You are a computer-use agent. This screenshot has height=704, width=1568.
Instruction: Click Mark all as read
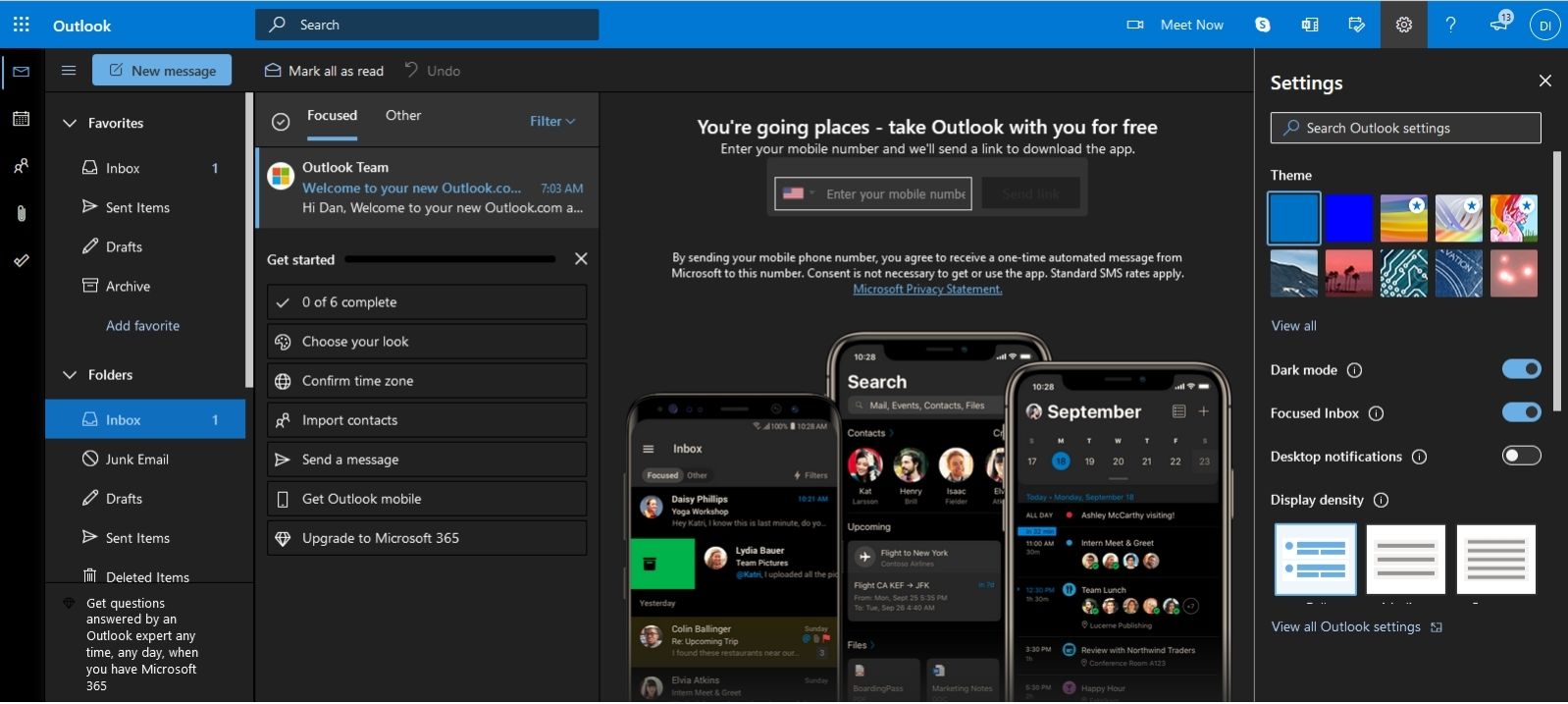tap(324, 71)
